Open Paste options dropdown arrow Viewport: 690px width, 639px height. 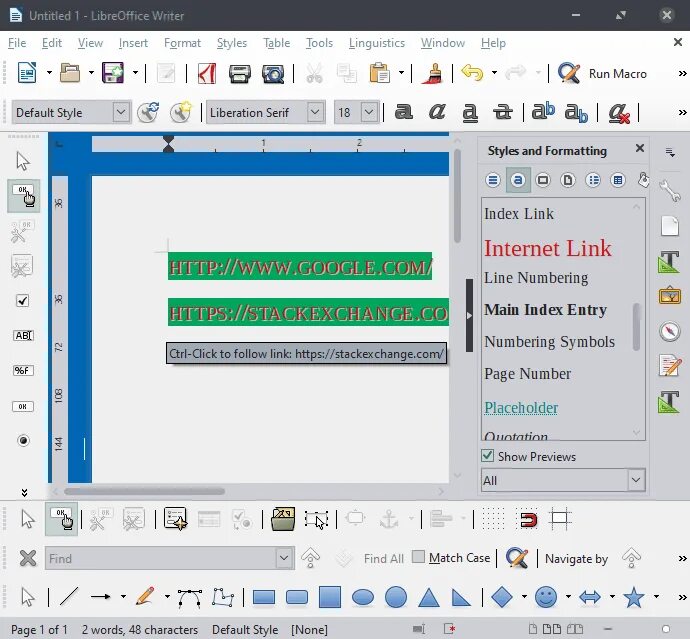coord(401,73)
